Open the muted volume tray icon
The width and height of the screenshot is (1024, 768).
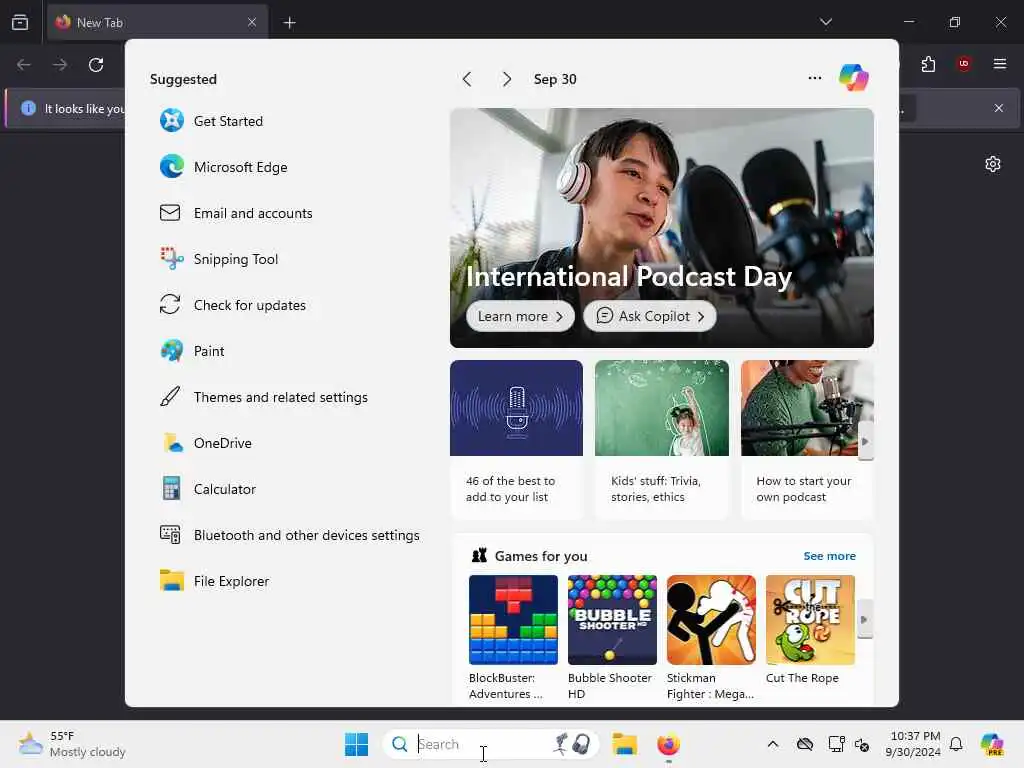[x=862, y=744]
